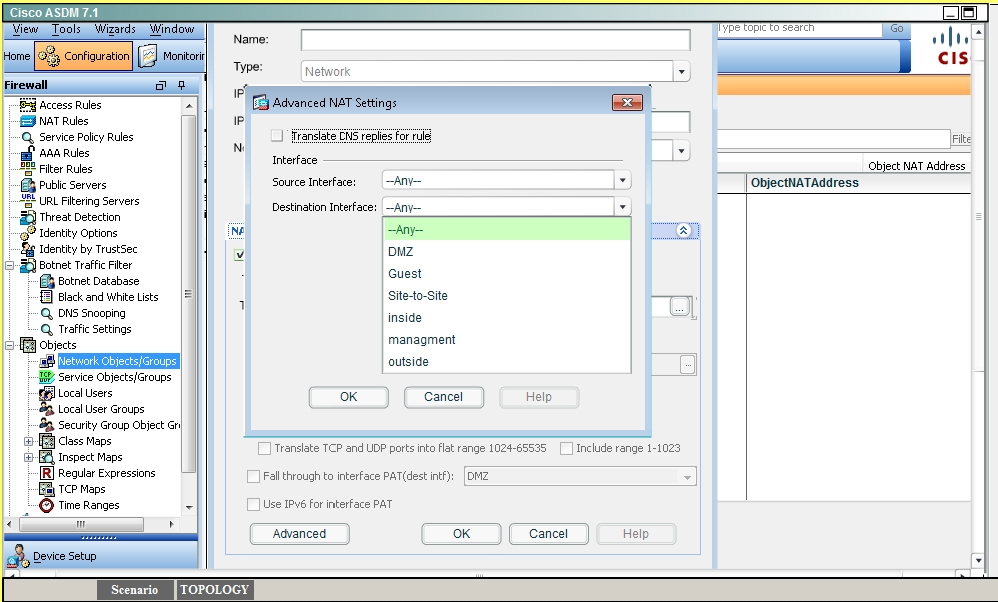Click the Service Objects/Groups icon
998x602 pixels.
click(x=46, y=377)
